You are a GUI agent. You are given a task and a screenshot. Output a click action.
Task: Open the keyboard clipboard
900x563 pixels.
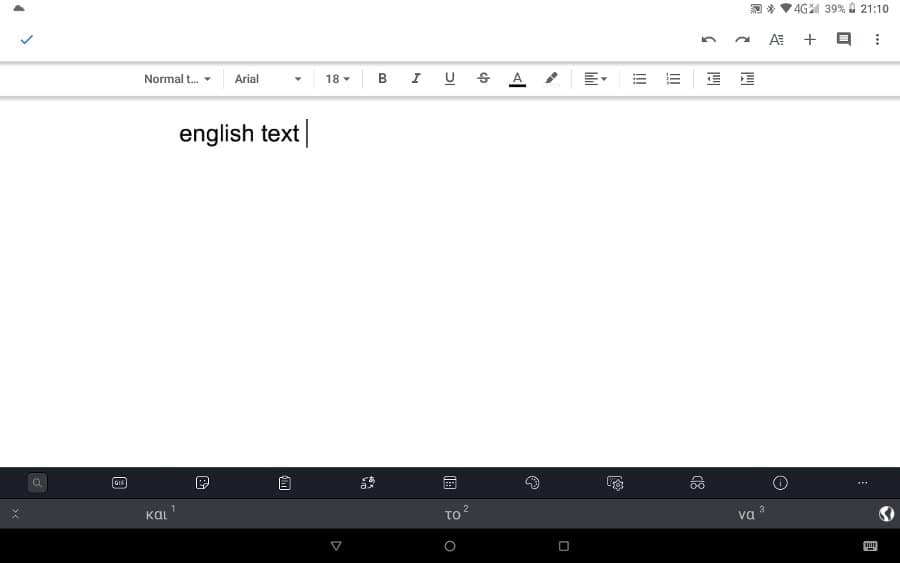pyautogui.click(x=285, y=483)
